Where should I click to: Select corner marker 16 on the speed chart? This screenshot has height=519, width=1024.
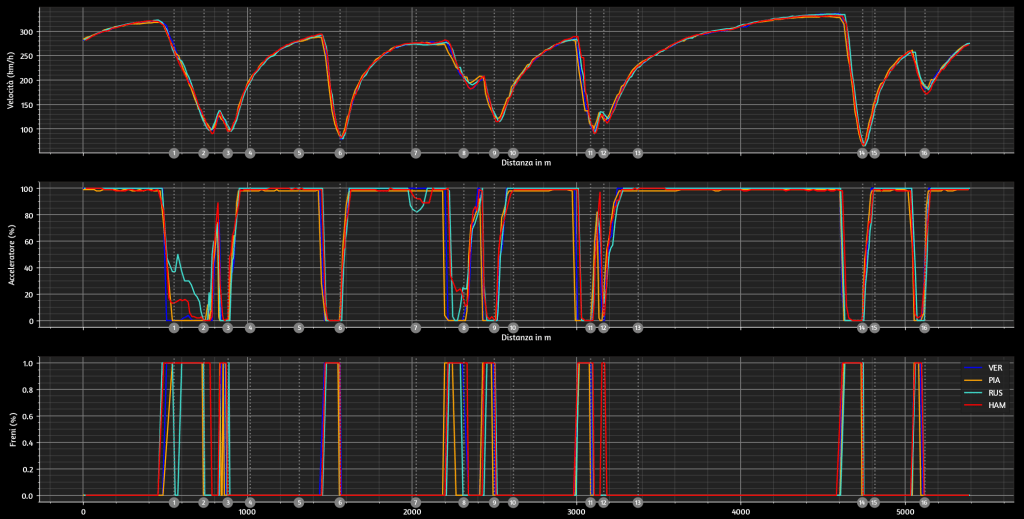[924, 153]
